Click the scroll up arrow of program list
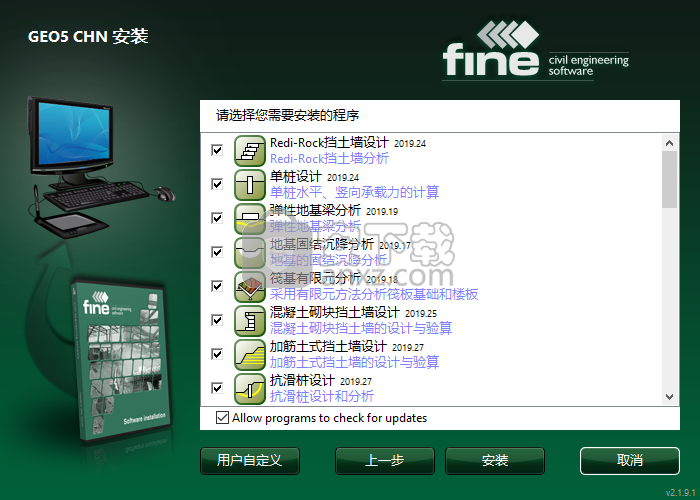Image resolution: width=700 pixels, height=500 pixels. point(669,143)
